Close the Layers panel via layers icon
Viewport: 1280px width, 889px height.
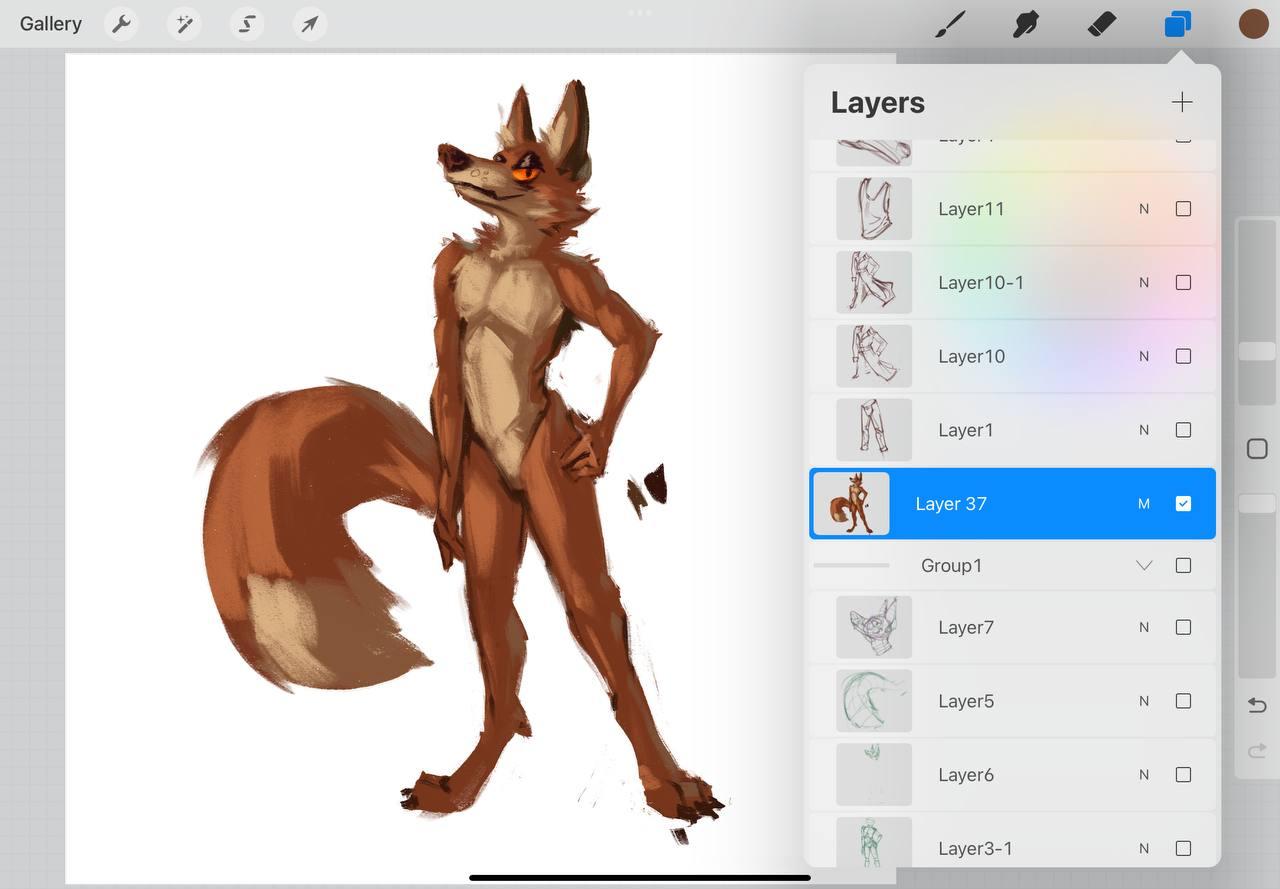1177,24
